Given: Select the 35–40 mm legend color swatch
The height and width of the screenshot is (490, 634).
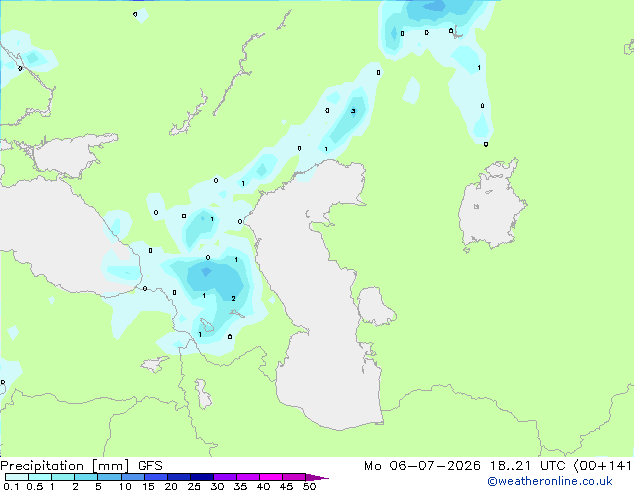Looking at the screenshot, I should click(247, 477).
